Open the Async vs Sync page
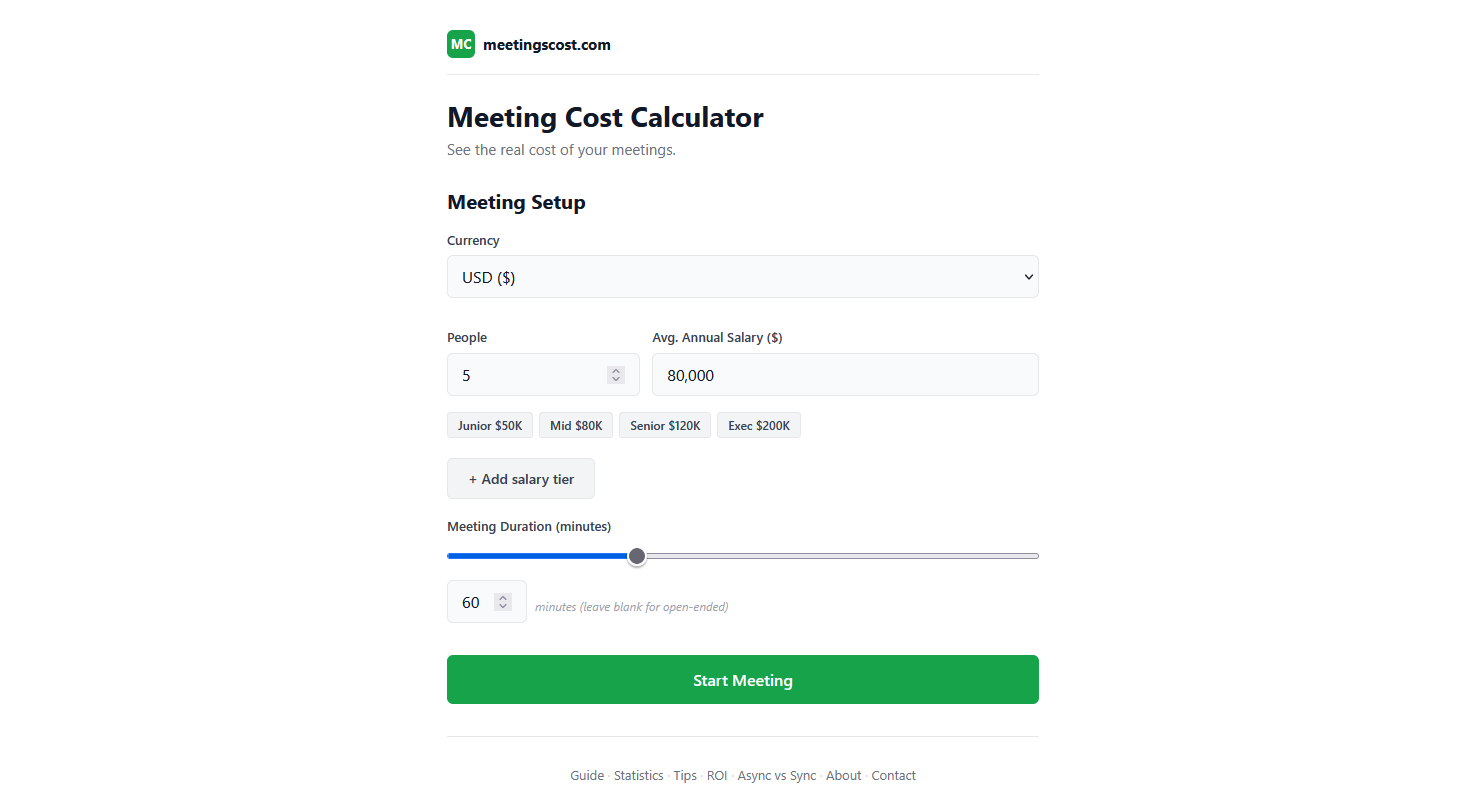The width and height of the screenshot is (1481, 801). click(777, 775)
